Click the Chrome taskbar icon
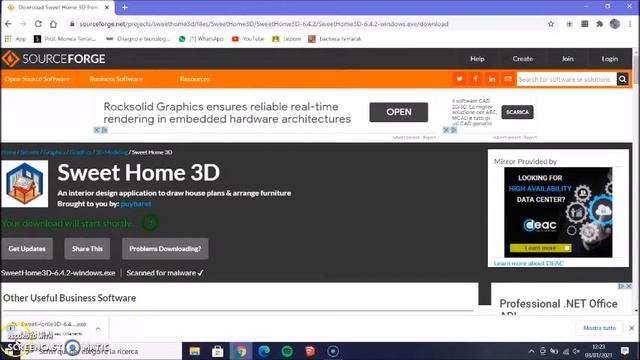 click(x=241, y=351)
